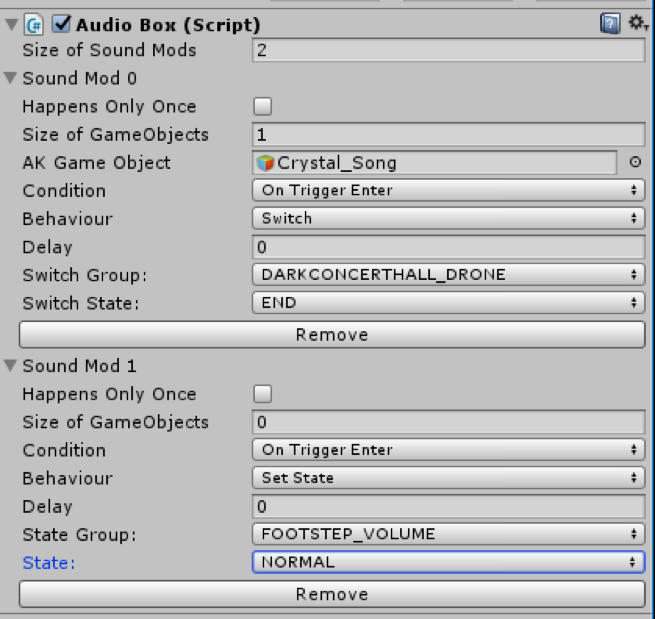Click the Size of Sound Mods field
The height and width of the screenshot is (619, 655).
(449, 50)
